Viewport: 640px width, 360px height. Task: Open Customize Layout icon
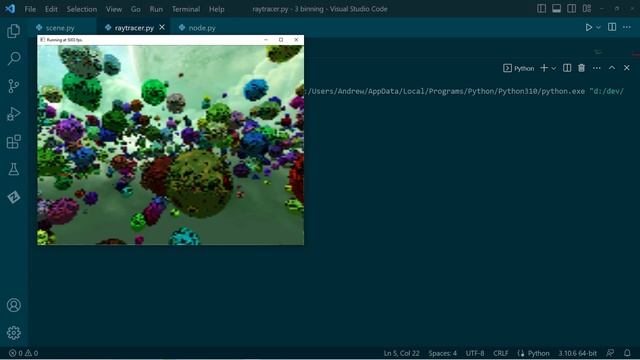coord(587,9)
